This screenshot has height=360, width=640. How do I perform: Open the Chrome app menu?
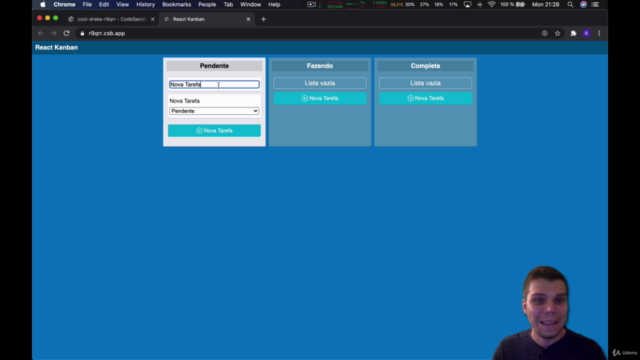point(64,4)
